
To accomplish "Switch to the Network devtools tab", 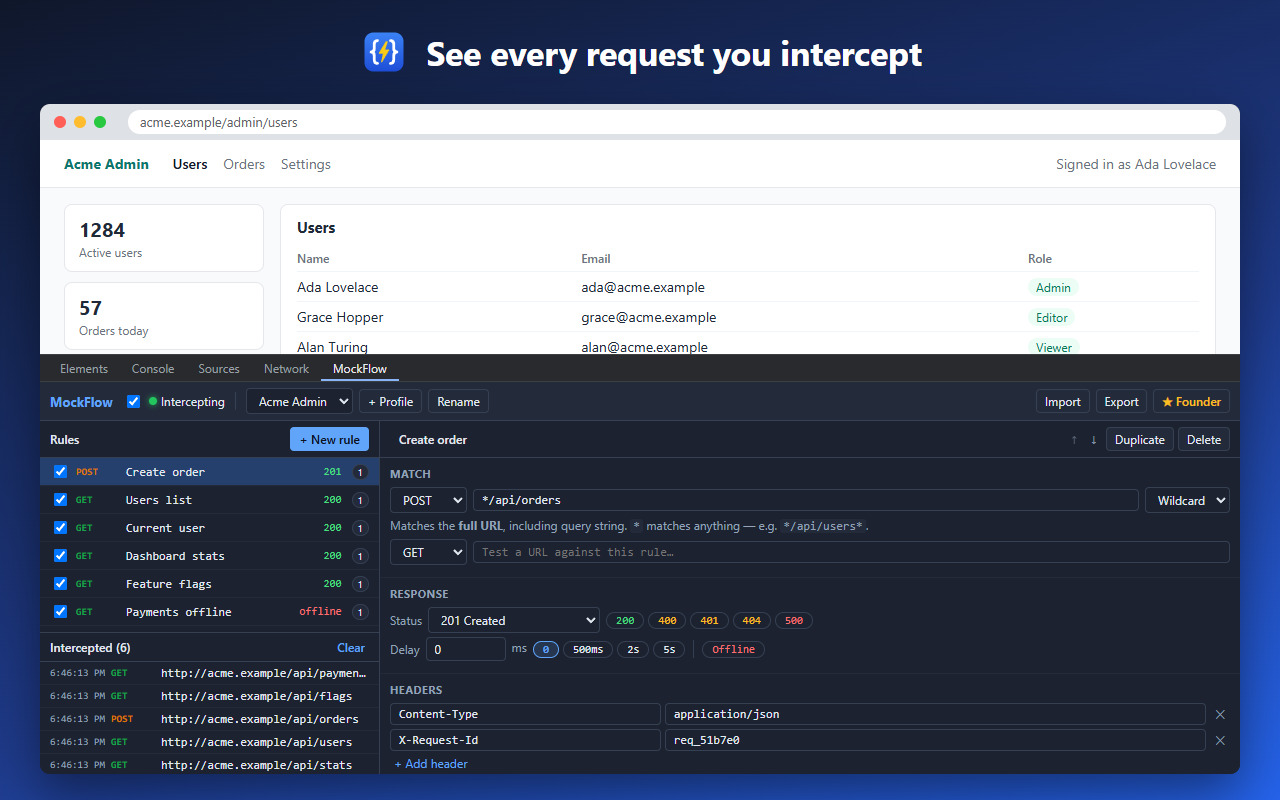I will coord(286,369).
